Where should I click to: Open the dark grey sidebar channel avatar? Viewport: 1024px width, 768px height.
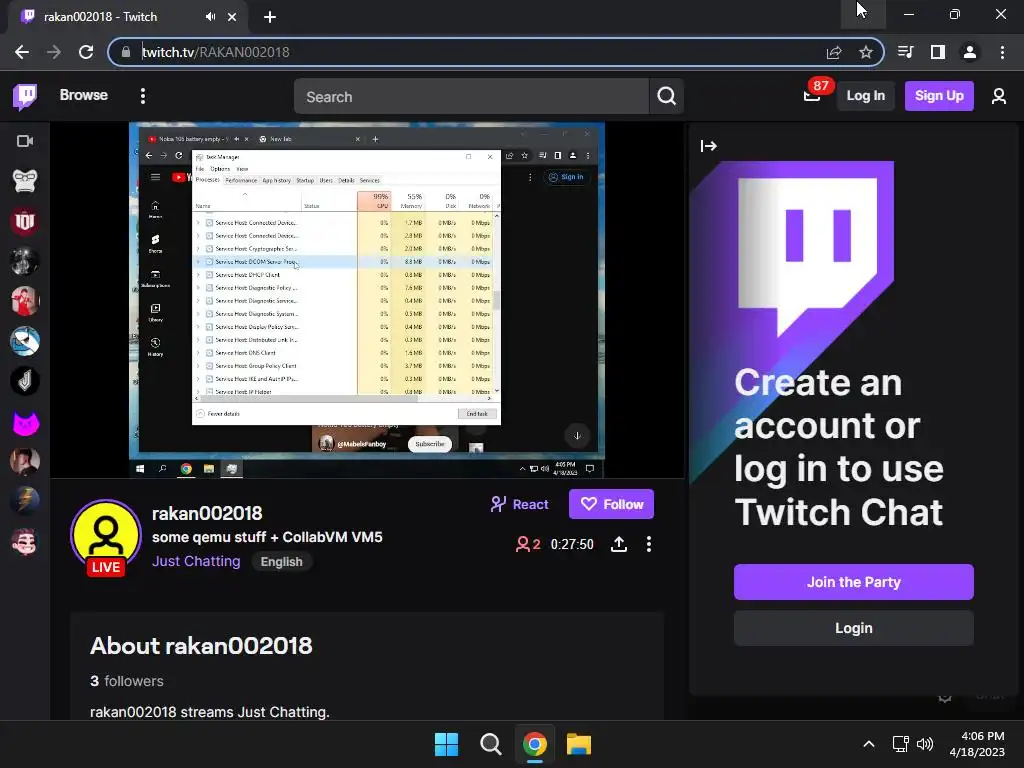(x=25, y=261)
